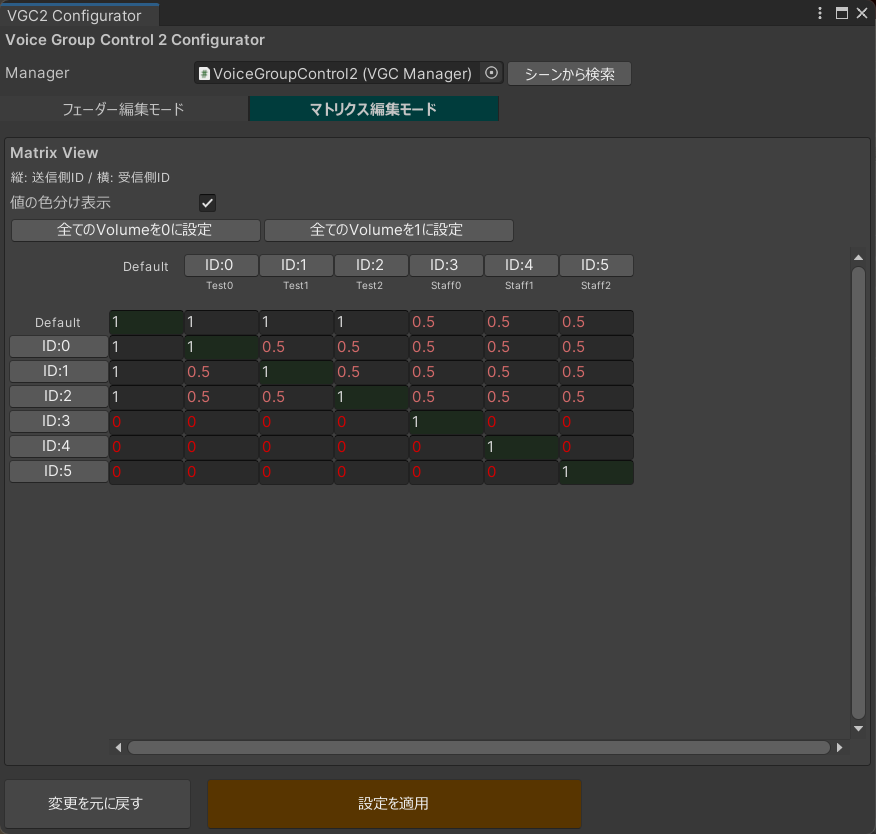
Task: Switch to フェーダー編集モード tab
Action: point(123,109)
